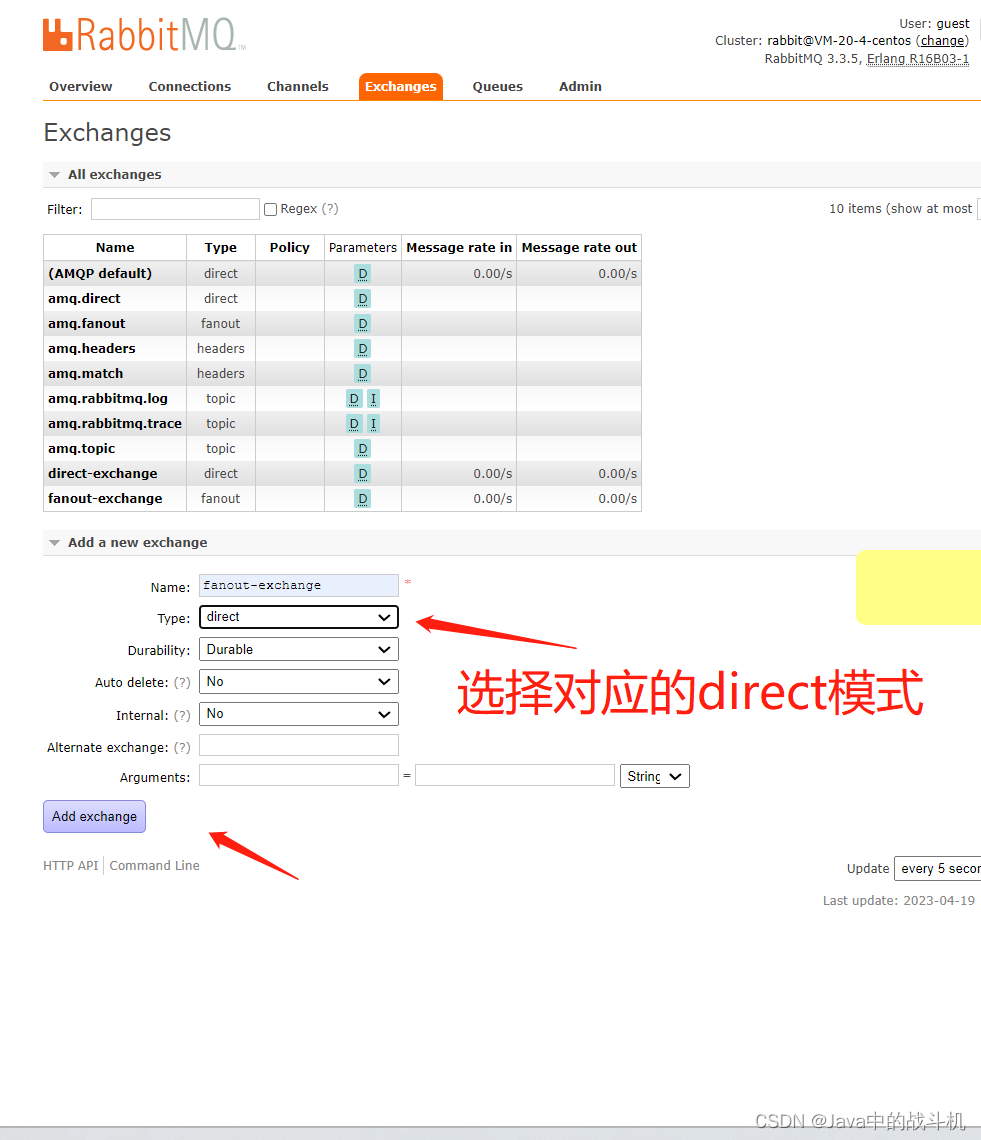981x1140 pixels.
Task: Open the Update interval dropdown
Action: 937,868
